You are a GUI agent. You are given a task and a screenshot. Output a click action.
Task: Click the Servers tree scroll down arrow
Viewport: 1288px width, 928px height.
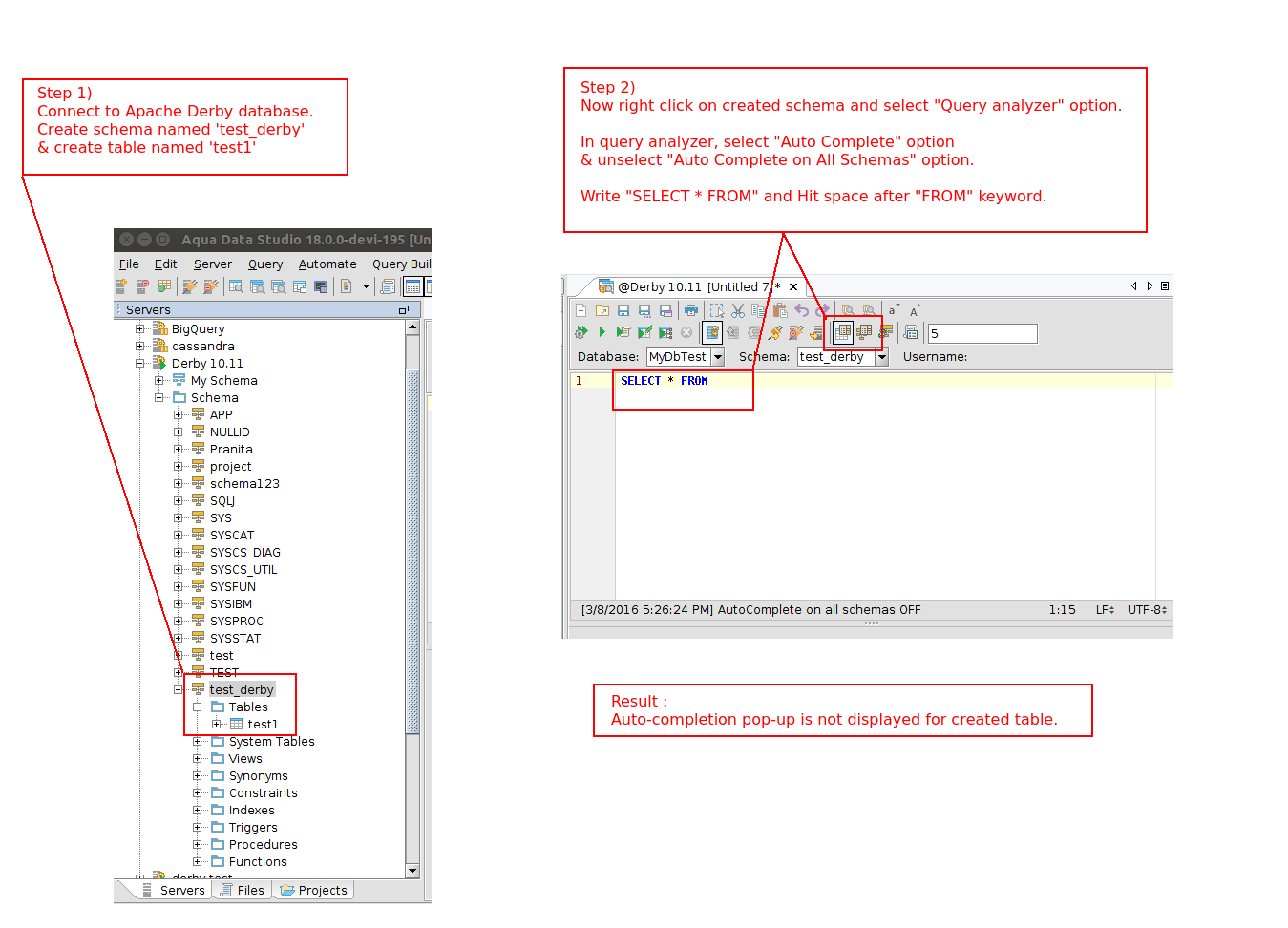click(x=412, y=871)
